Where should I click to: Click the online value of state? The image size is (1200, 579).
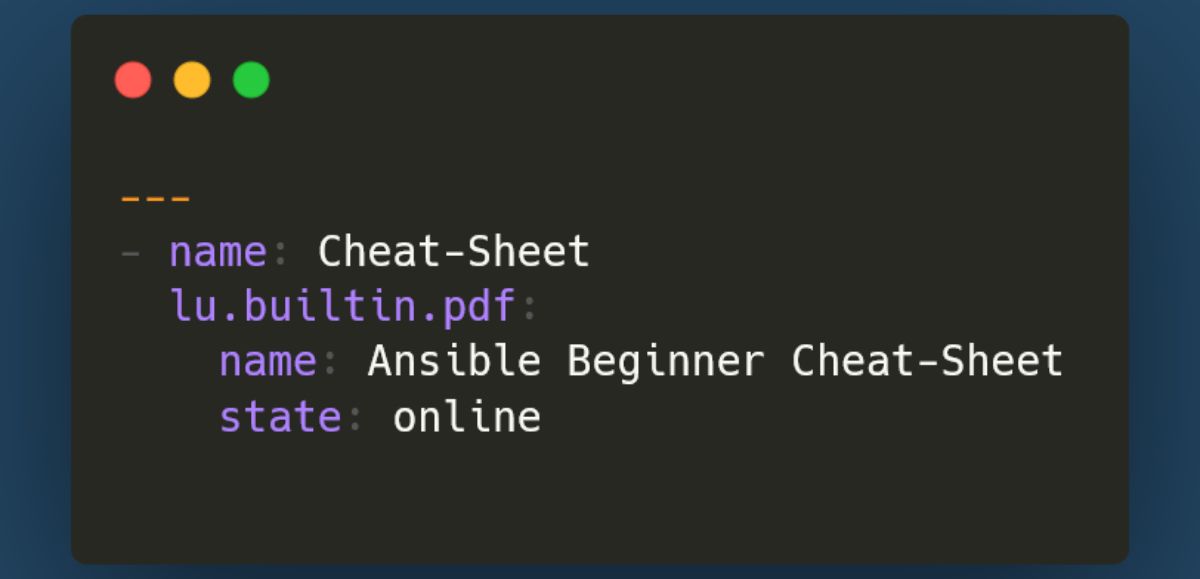click(466, 416)
